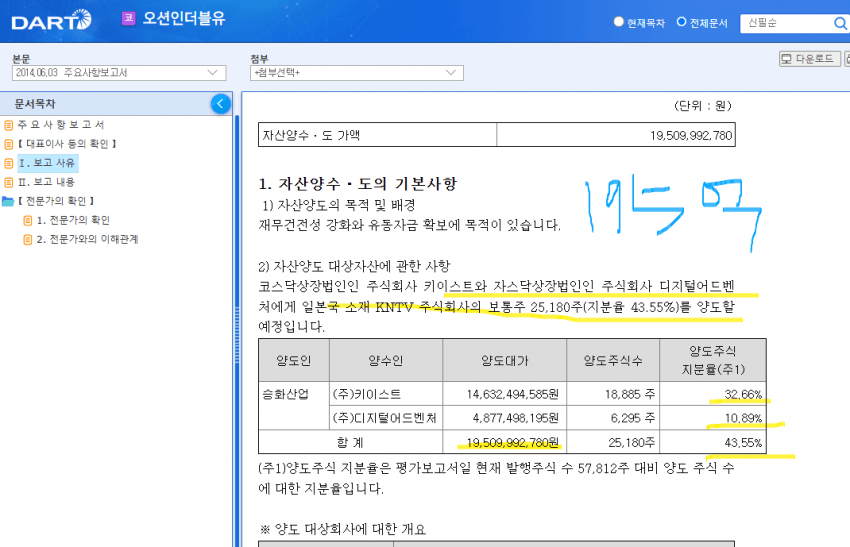Click document icon beside Ⅱ. 보고 내용
The image size is (850, 547).
8,183
